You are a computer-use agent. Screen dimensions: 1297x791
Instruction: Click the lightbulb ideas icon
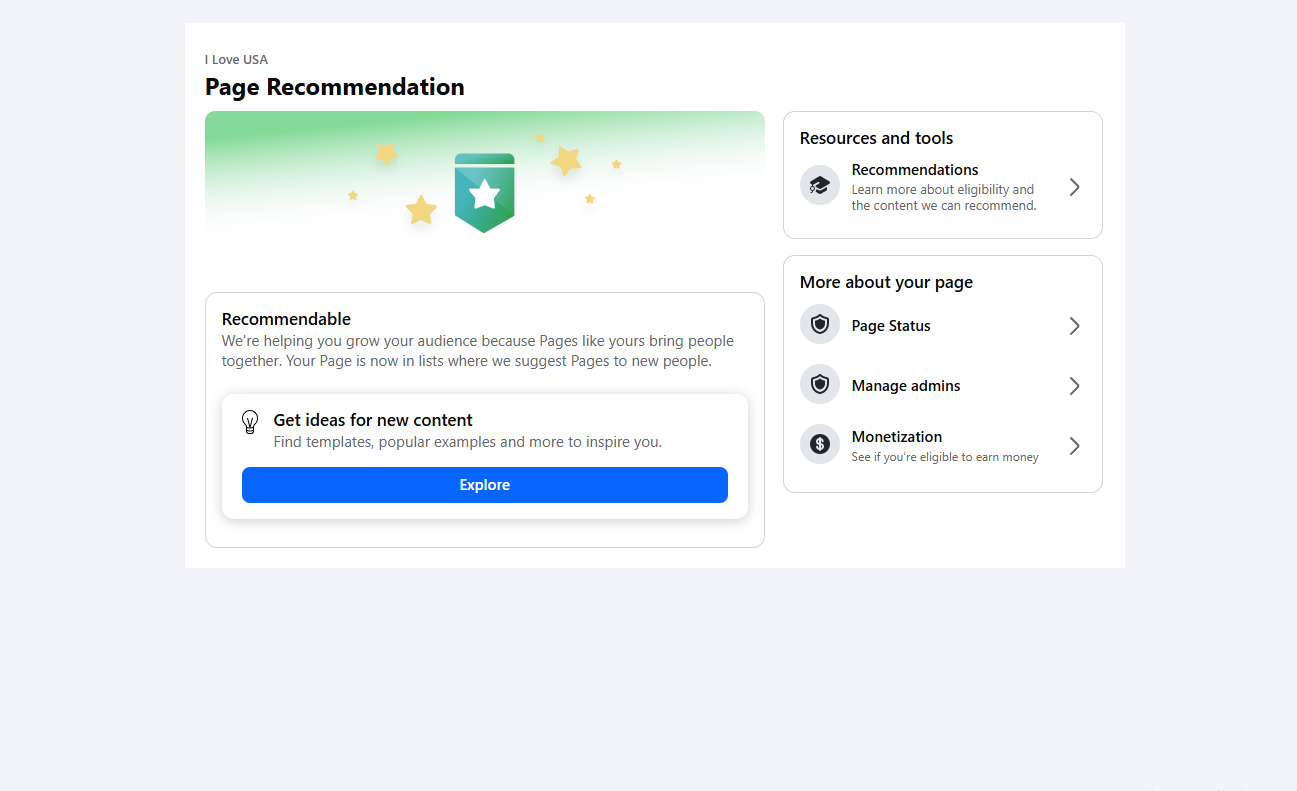pos(250,422)
